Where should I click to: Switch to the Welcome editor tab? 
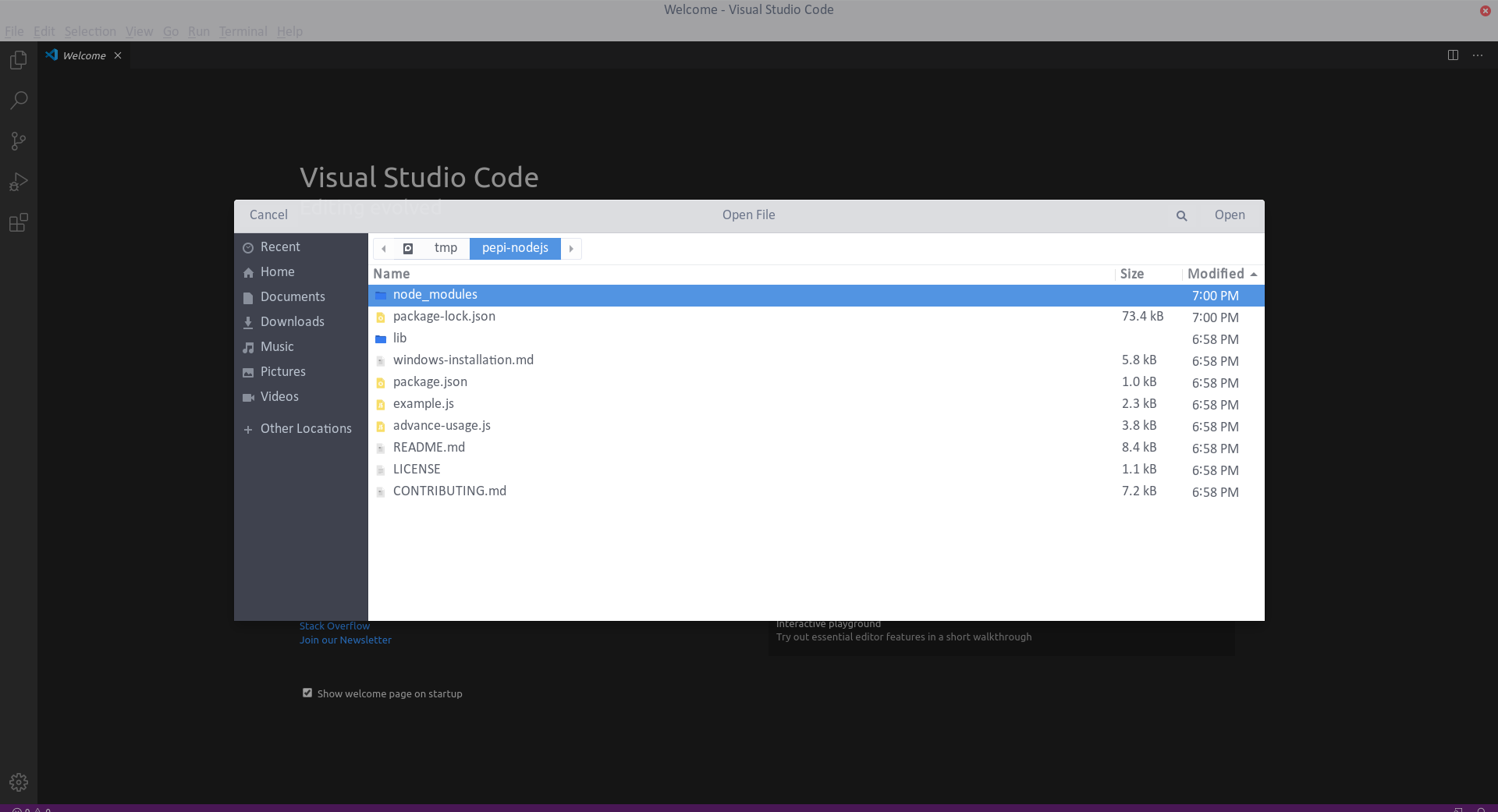pyautogui.click(x=83, y=55)
